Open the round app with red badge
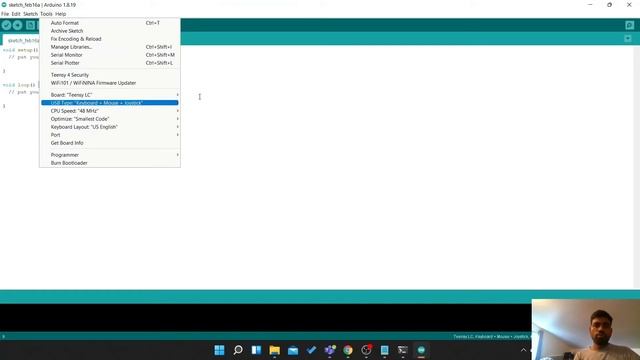640x360 pixels. tap(366, 350)
